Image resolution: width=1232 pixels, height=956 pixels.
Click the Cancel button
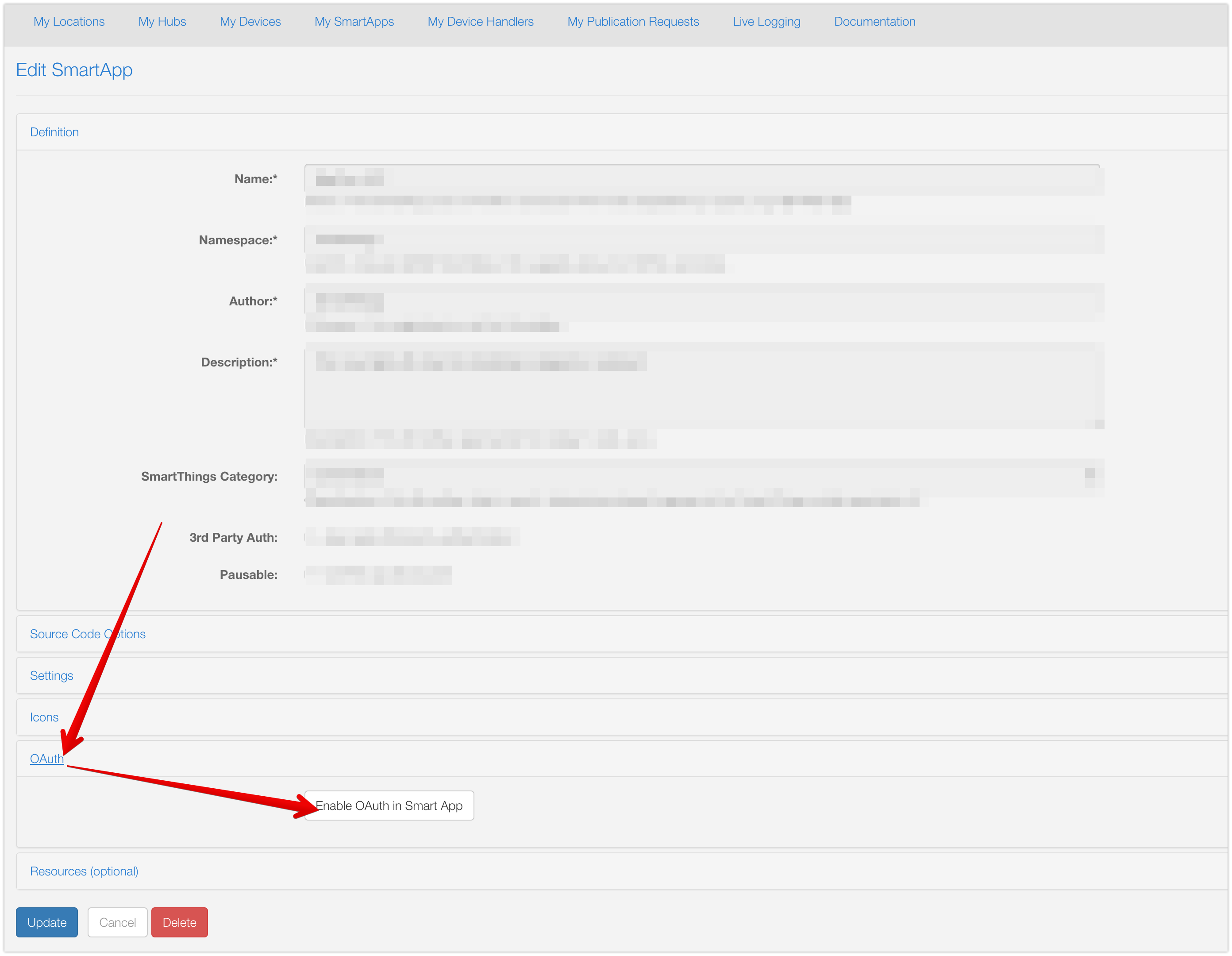point(117,923)
